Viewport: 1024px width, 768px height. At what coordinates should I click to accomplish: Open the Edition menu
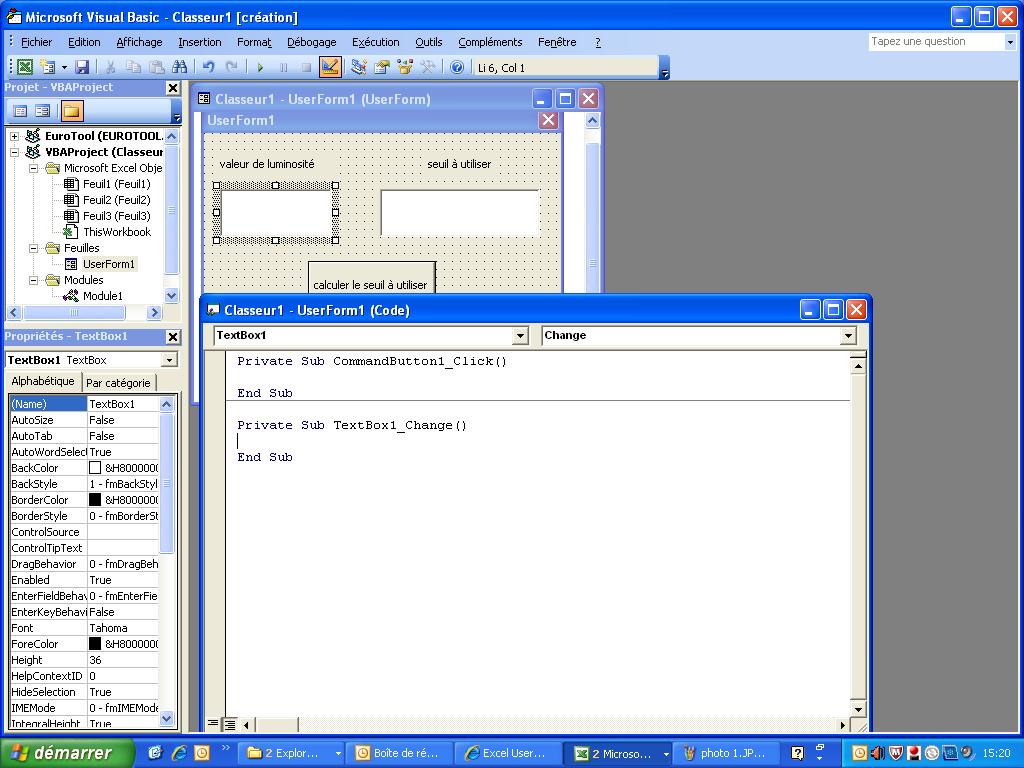click(84, 42)
